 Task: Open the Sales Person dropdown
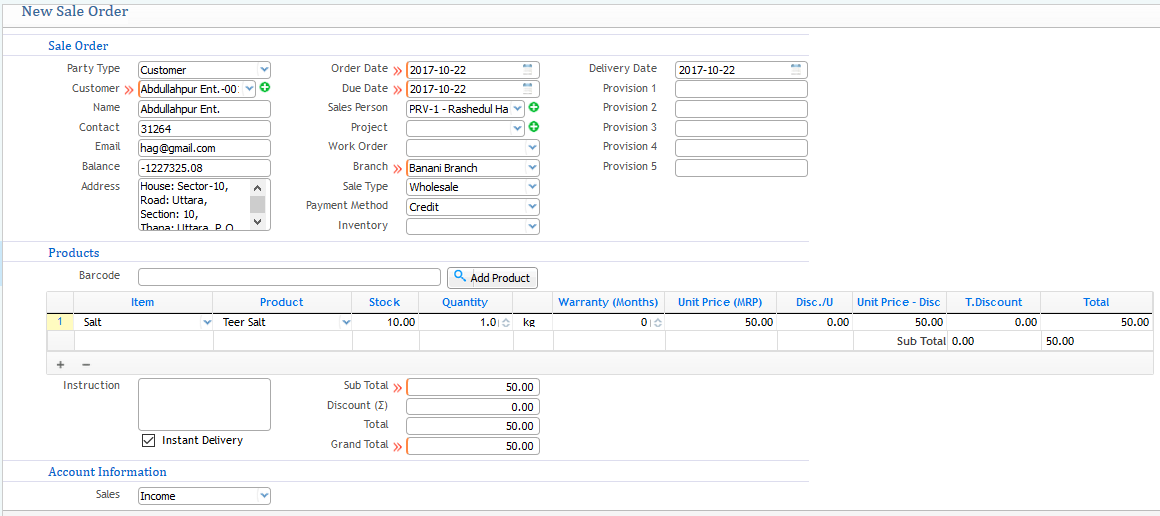pos(518,108)
